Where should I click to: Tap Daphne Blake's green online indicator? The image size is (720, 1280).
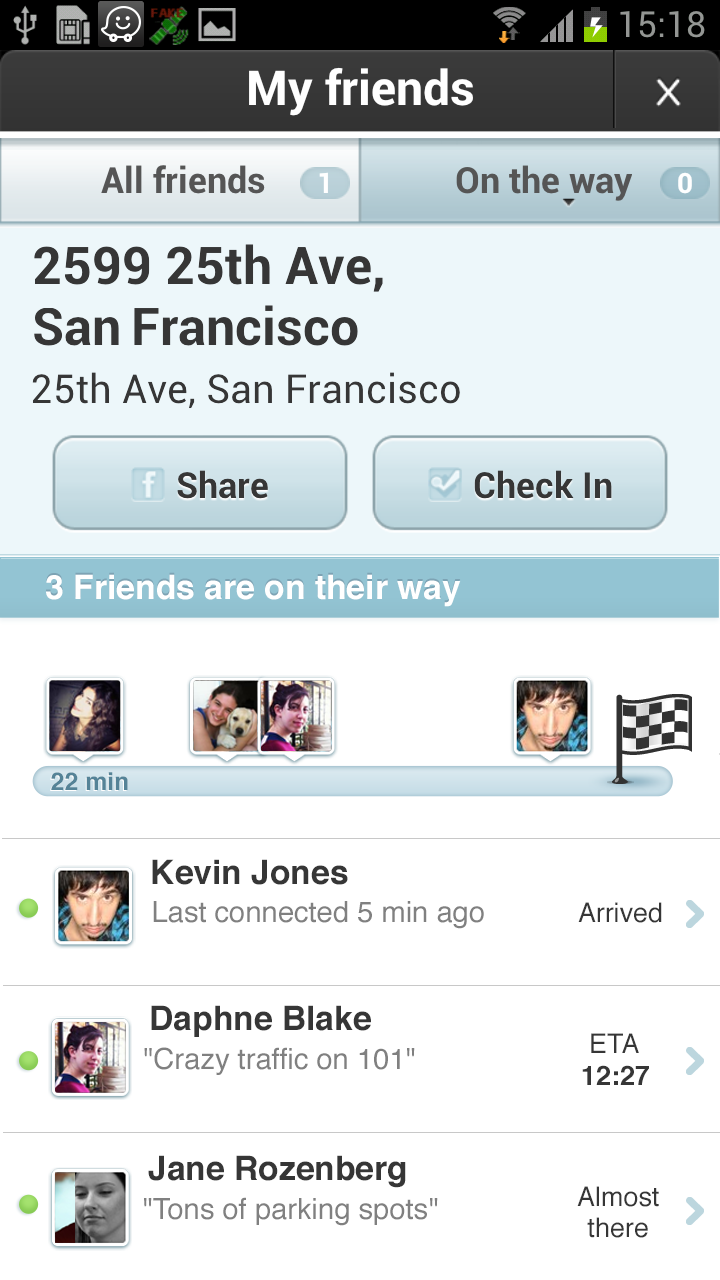coord(28,1060)
